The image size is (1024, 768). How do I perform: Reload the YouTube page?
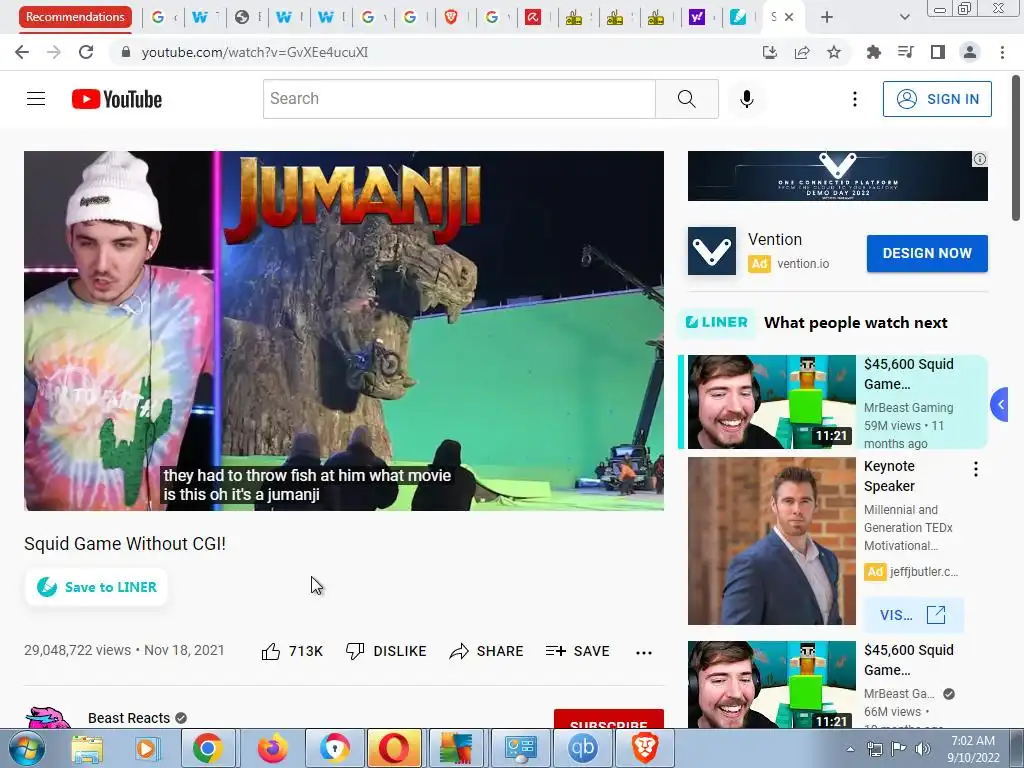86,52
